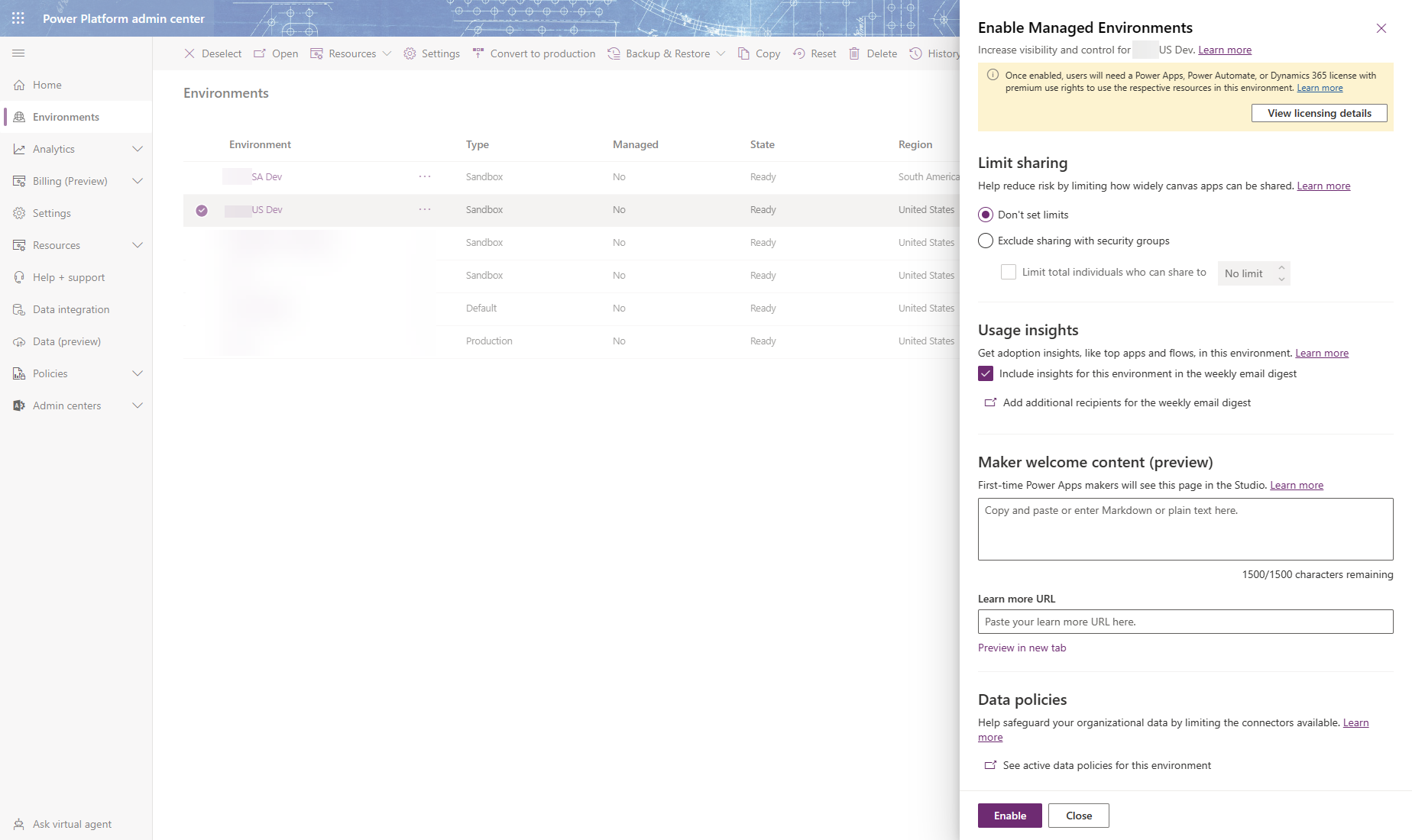Click Copy in the command bar

(759, 53)
